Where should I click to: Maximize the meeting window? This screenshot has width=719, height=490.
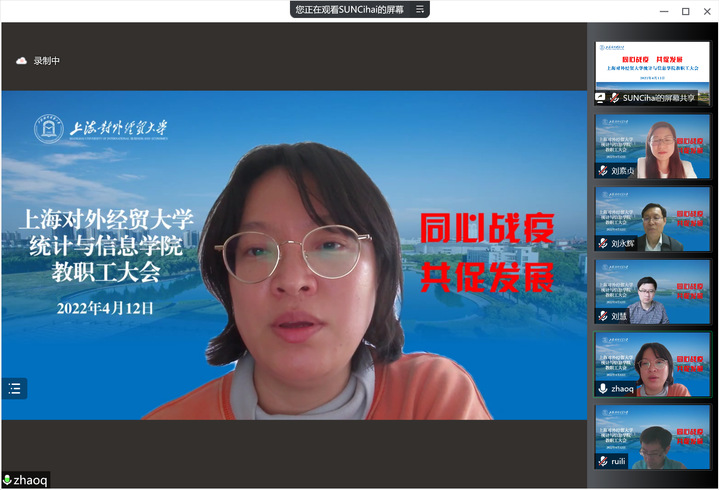click(x=685, y=10)
